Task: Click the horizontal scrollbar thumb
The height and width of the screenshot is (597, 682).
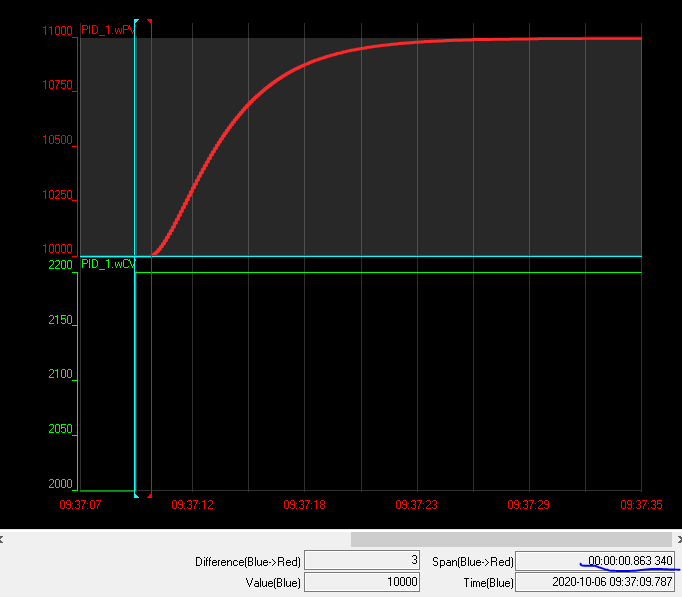Action: tap(512, 540)
